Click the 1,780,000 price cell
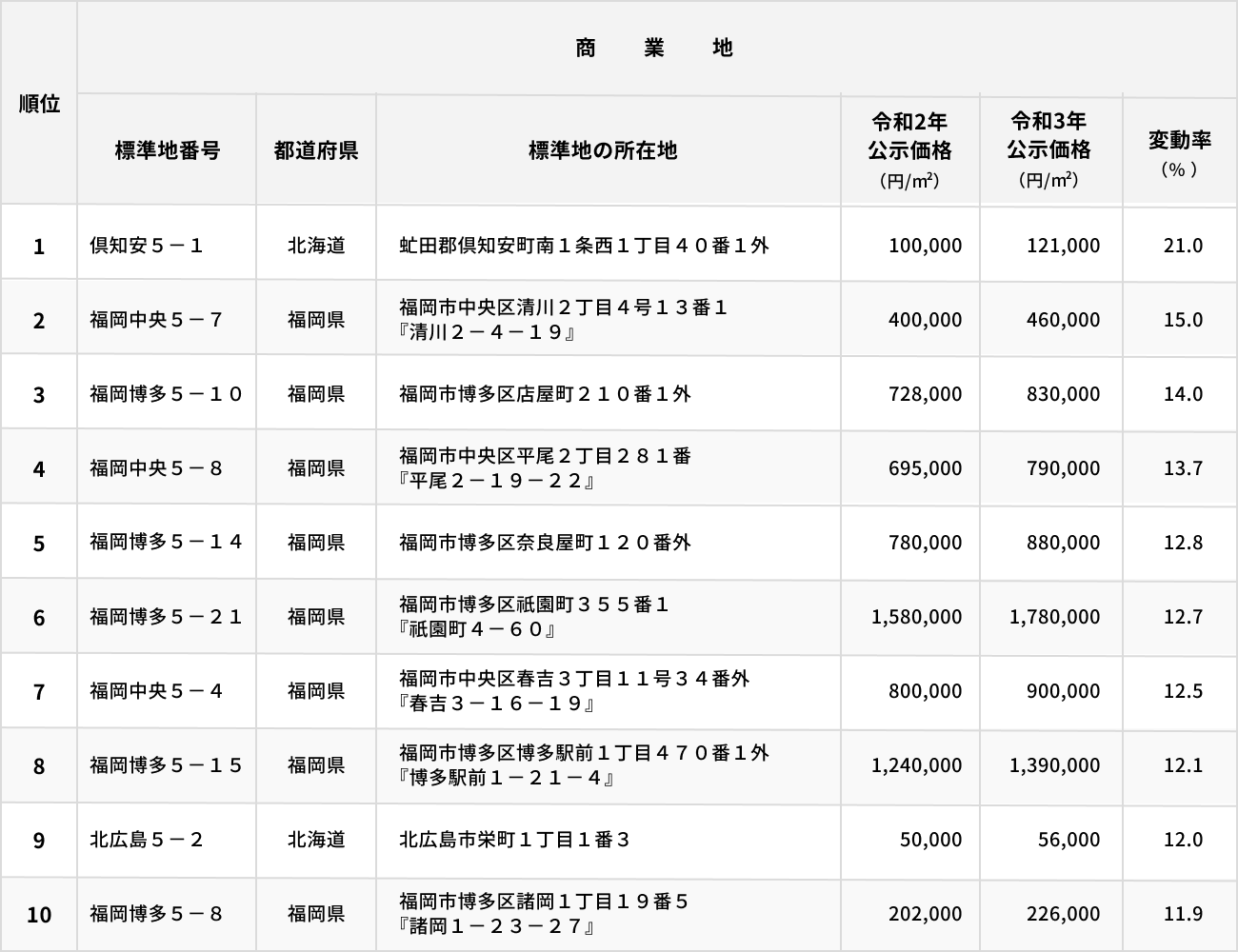This screenshot has height=952, width=1238. point(1054,617)
